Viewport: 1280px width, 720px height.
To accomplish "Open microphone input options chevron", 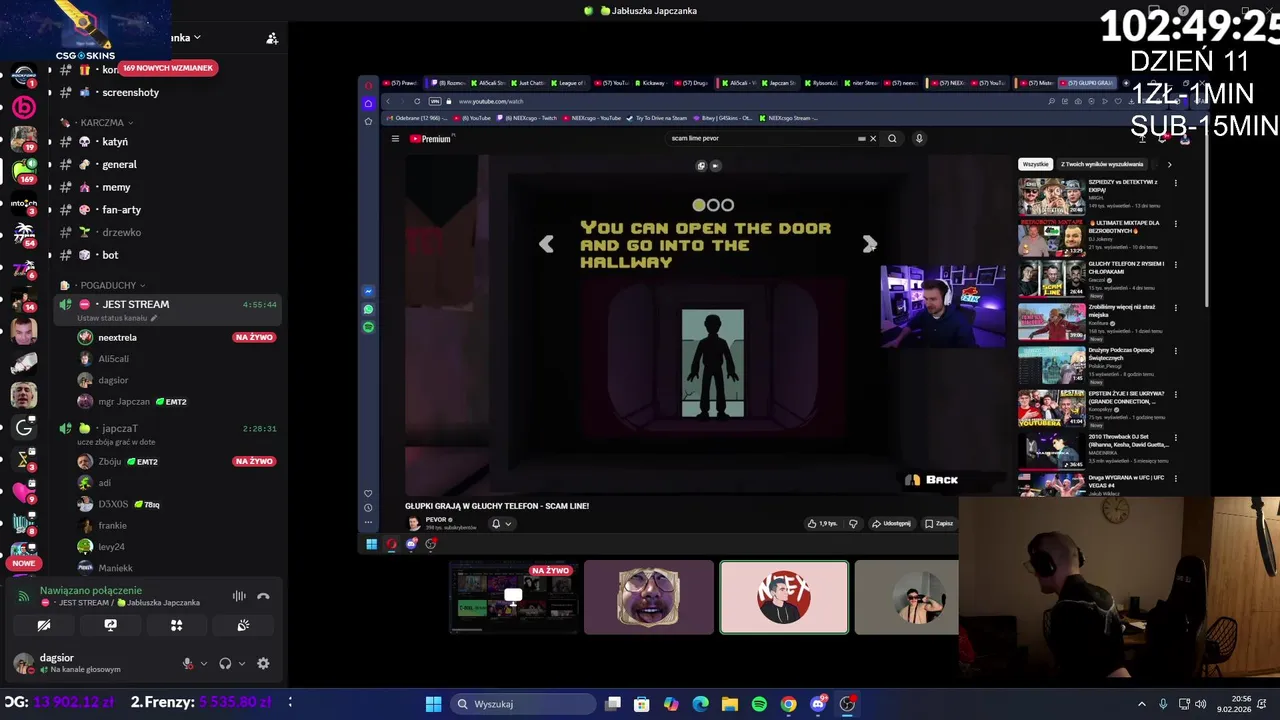I will pyautogui.click(x=204, y=663).
